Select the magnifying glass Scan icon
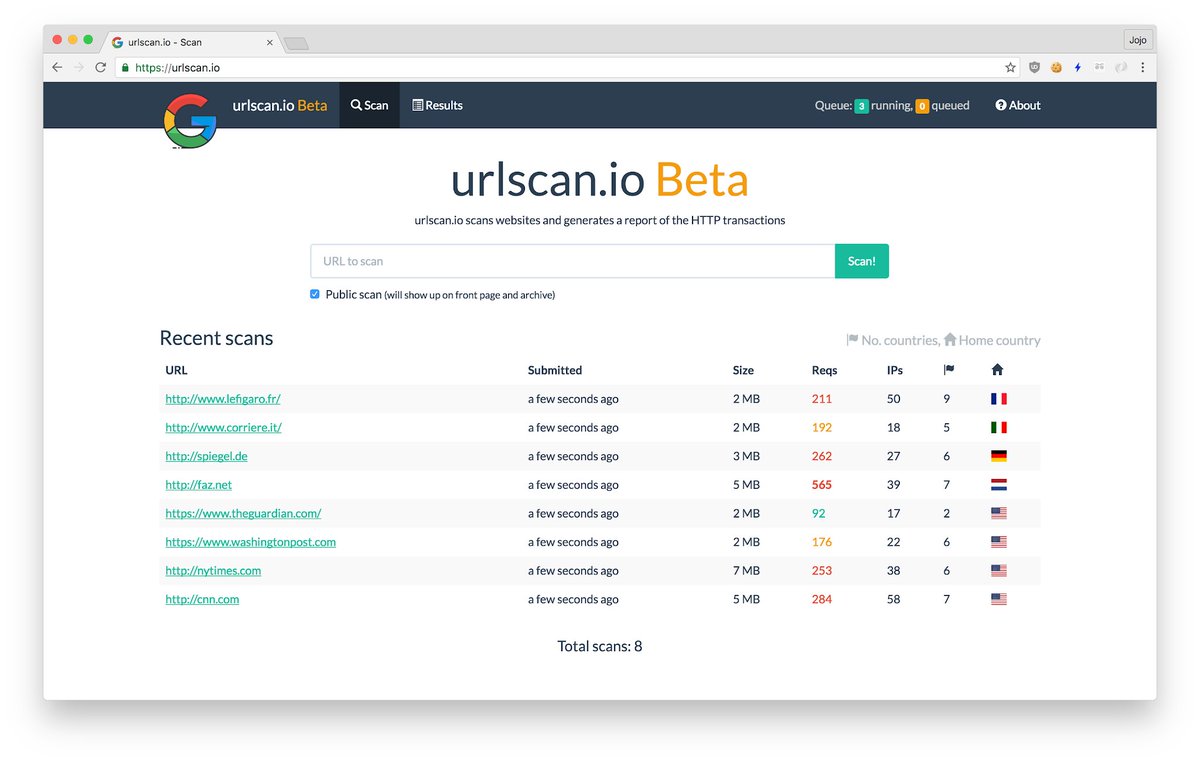The width and height of the screenshot is (1200, 762). (x=356, y=105)
